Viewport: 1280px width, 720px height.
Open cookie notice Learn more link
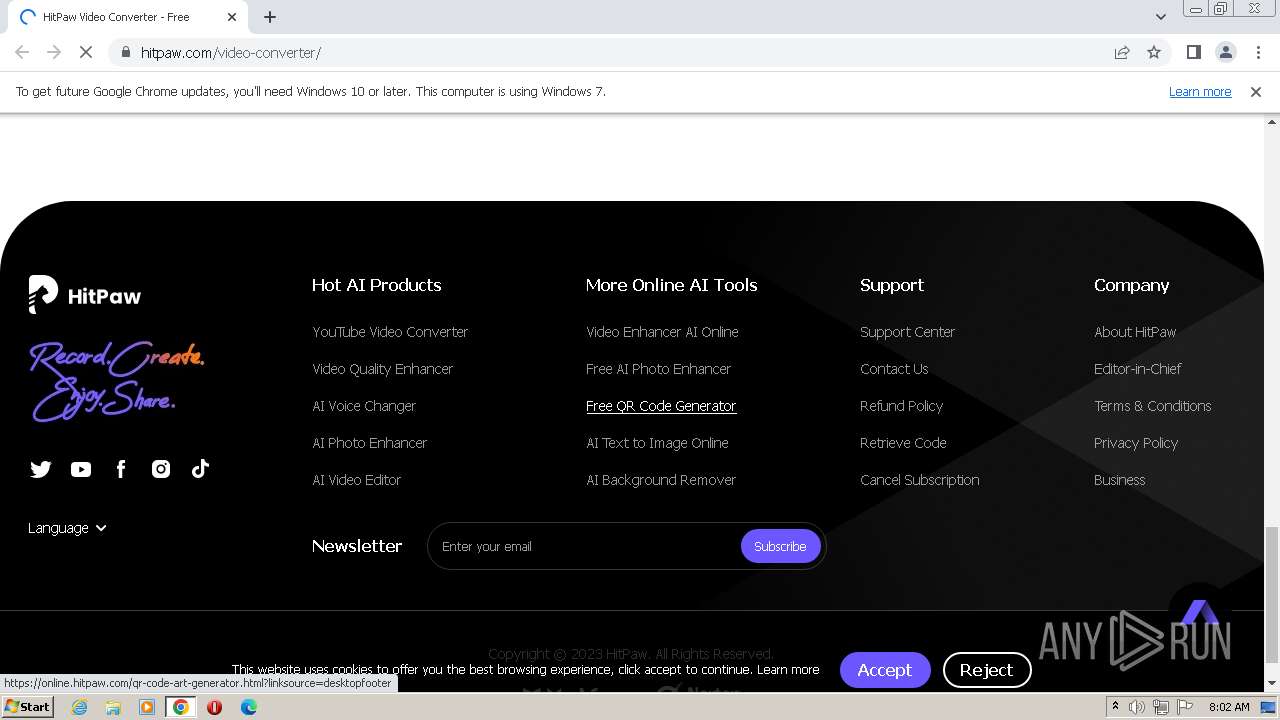point(788,670)
